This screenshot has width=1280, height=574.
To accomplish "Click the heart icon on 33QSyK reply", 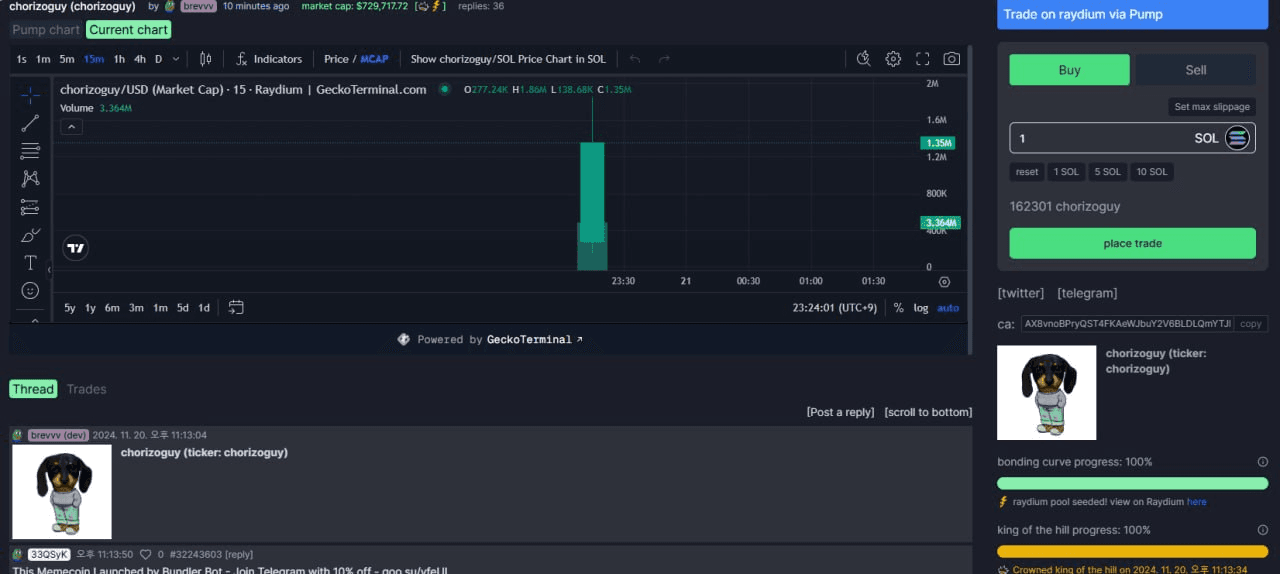I will (145, 554).
